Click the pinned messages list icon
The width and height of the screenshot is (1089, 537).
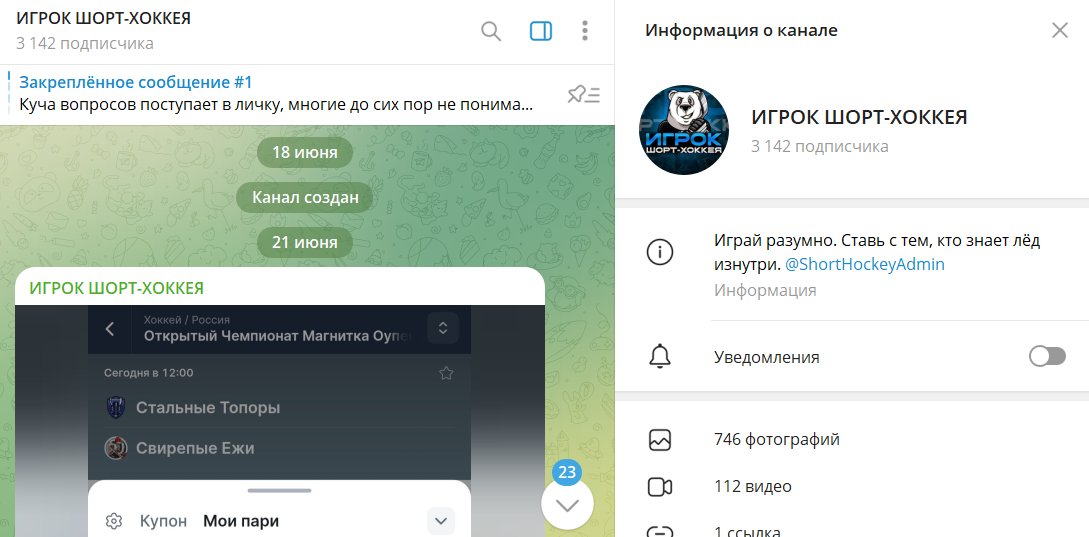click(583, 95)
